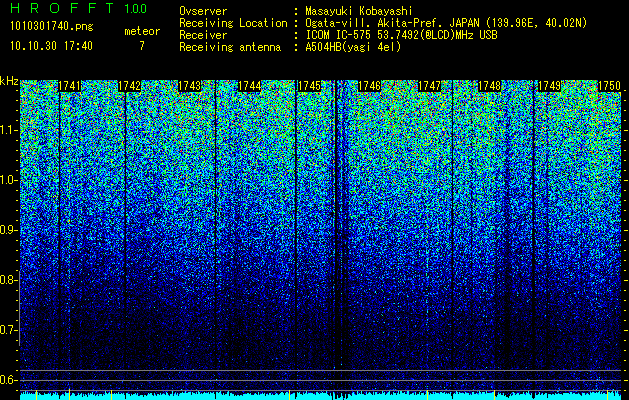Image resolution: width=629 pixels, height=400 pixels.
Task: Click the name Masayuki Kobayashi
Action: (x=359, y=11)
